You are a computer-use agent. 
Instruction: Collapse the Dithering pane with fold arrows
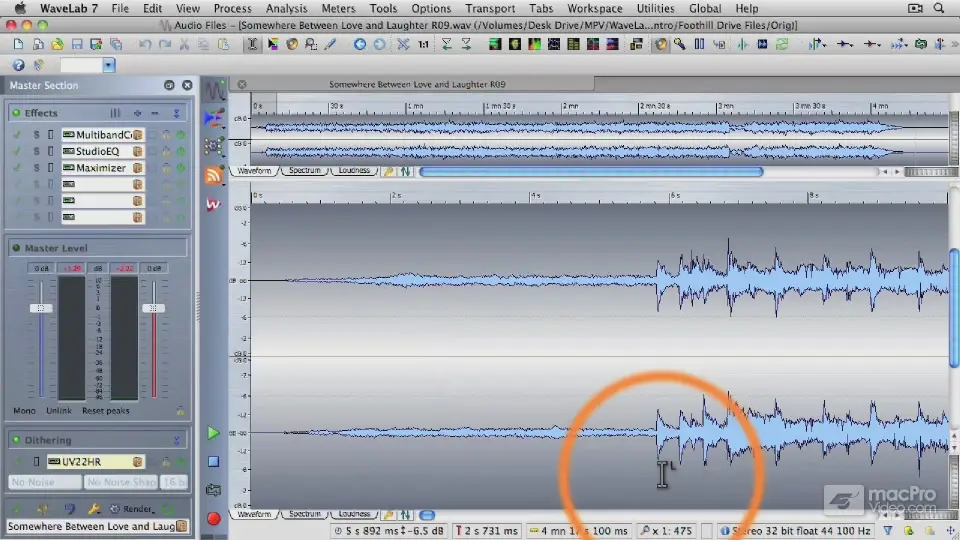click(x=176, y=440)
